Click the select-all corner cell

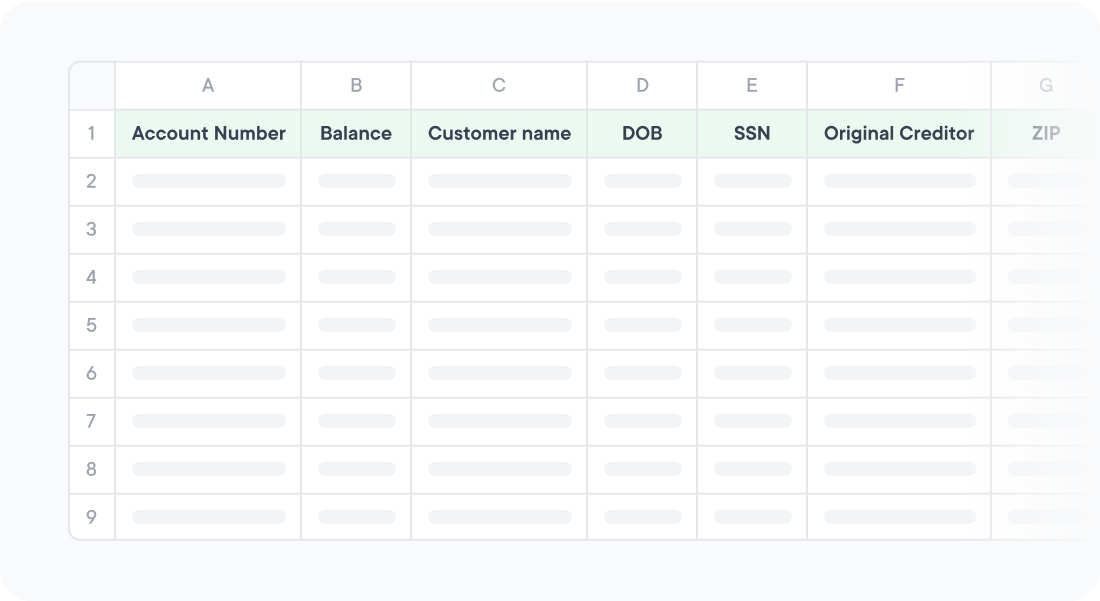click(92, 86)
